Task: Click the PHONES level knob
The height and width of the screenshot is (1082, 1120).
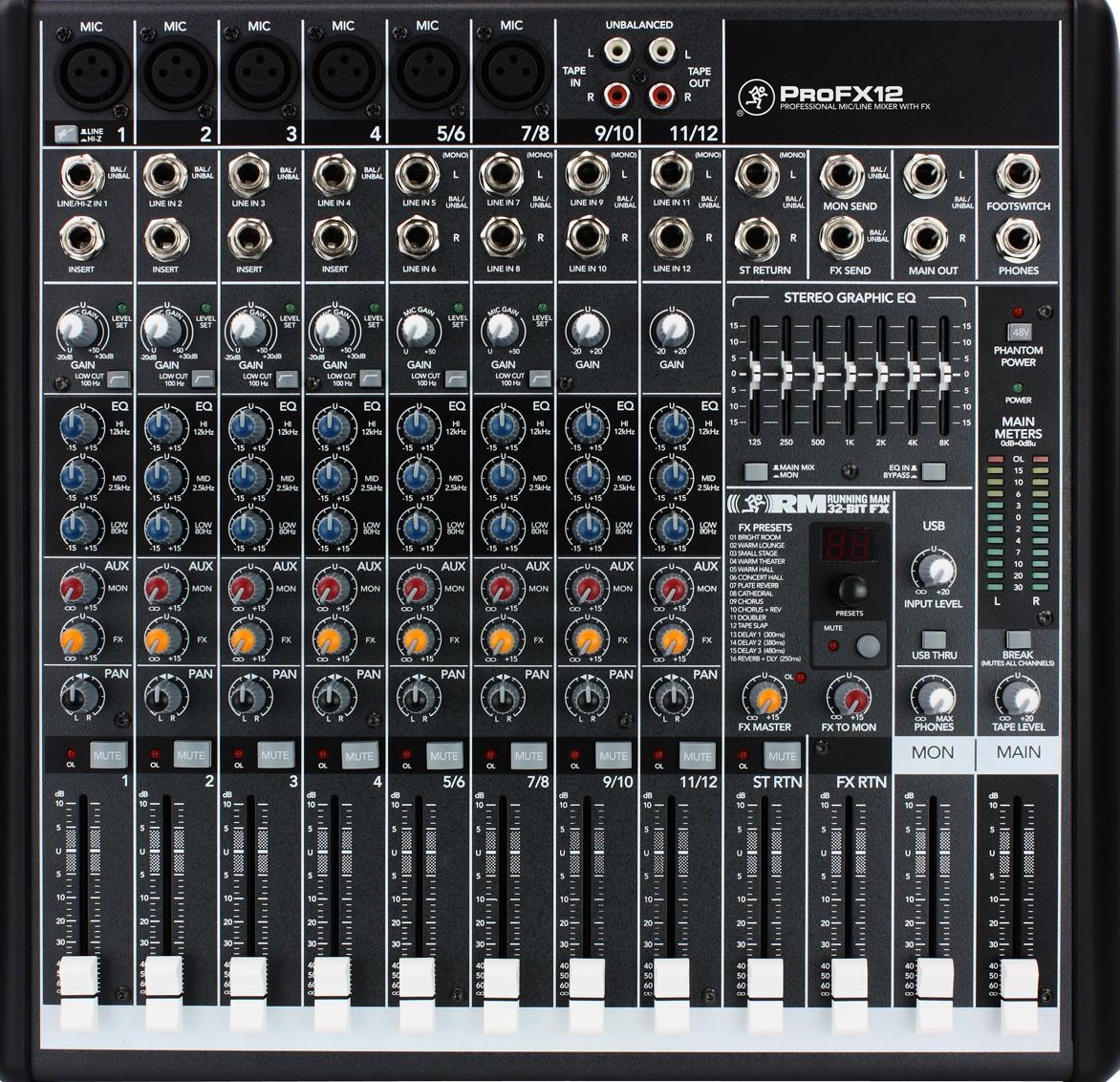Action: click(935, 697)
